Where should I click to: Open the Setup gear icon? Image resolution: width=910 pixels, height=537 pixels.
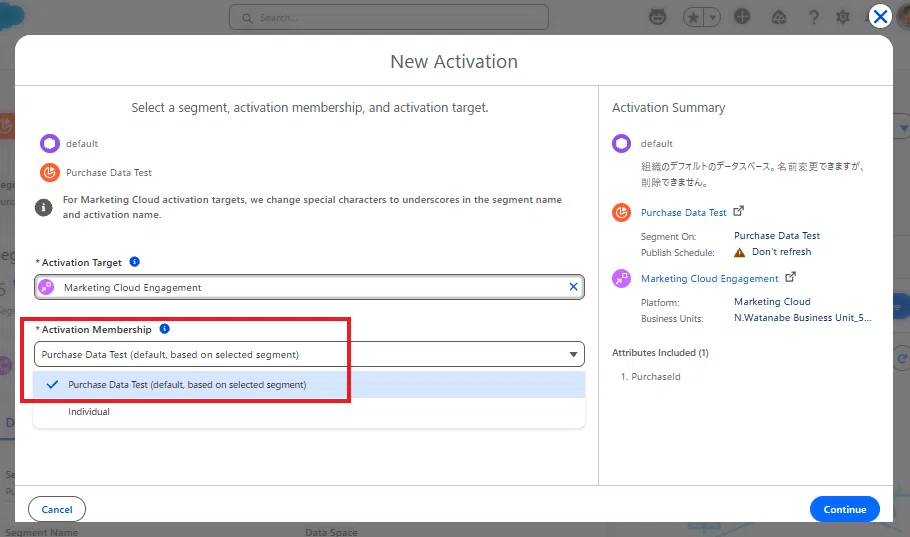843,17
